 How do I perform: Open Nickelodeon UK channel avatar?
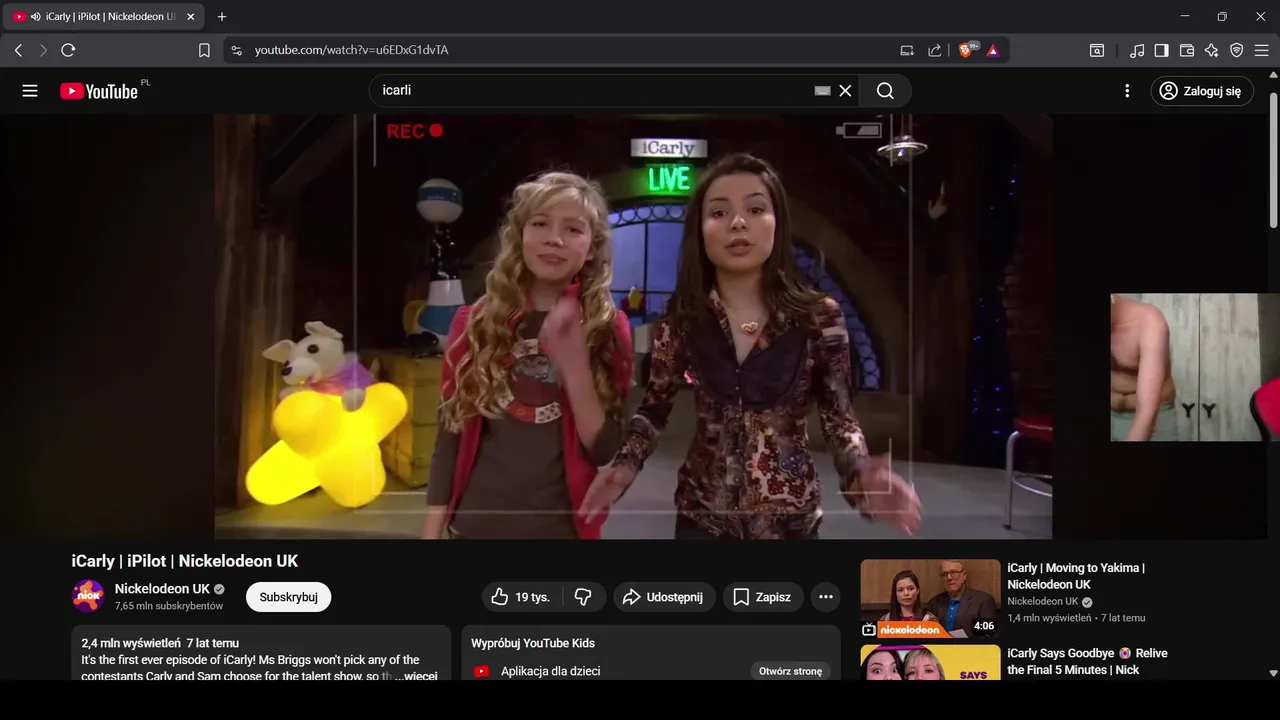click(x=88, y=596)
